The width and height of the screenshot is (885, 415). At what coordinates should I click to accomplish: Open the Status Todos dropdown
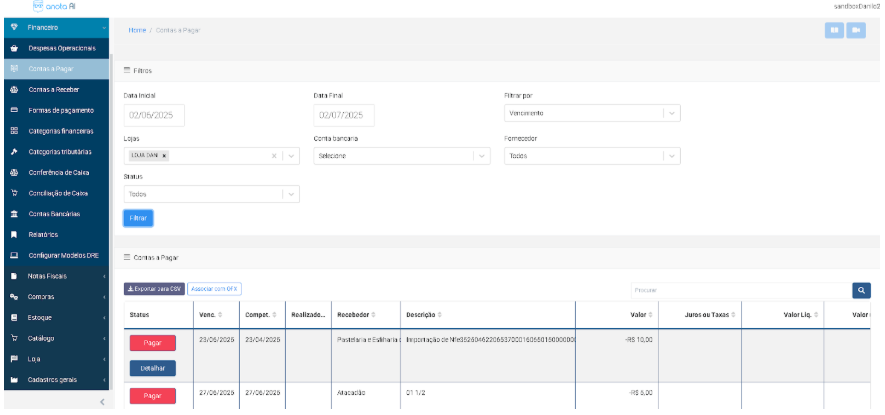212,194
